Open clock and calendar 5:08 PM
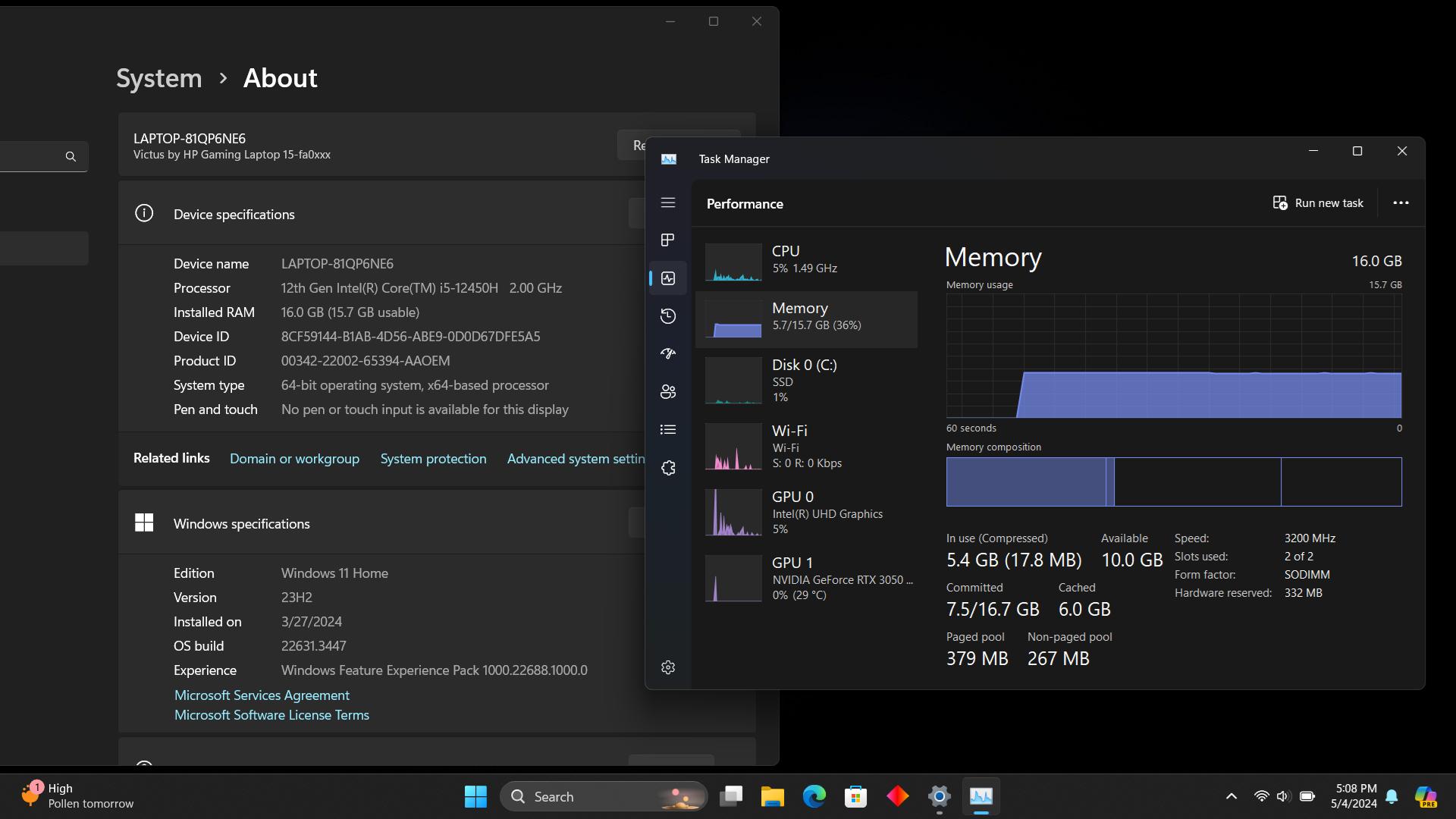This screenshot has width=1456, height=819. click(1354, 796)
